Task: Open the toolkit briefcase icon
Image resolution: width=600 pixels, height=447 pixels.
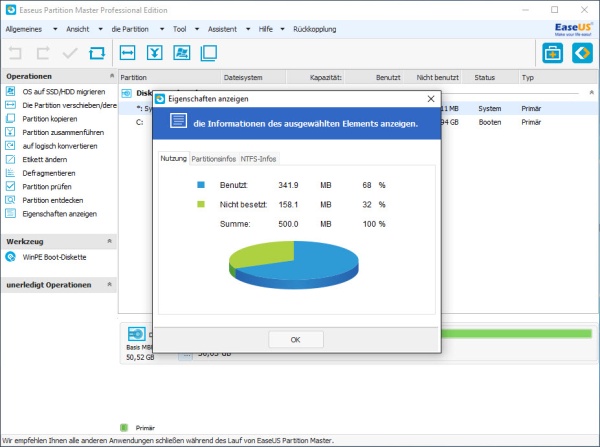Action: click(x=553, y=53)
